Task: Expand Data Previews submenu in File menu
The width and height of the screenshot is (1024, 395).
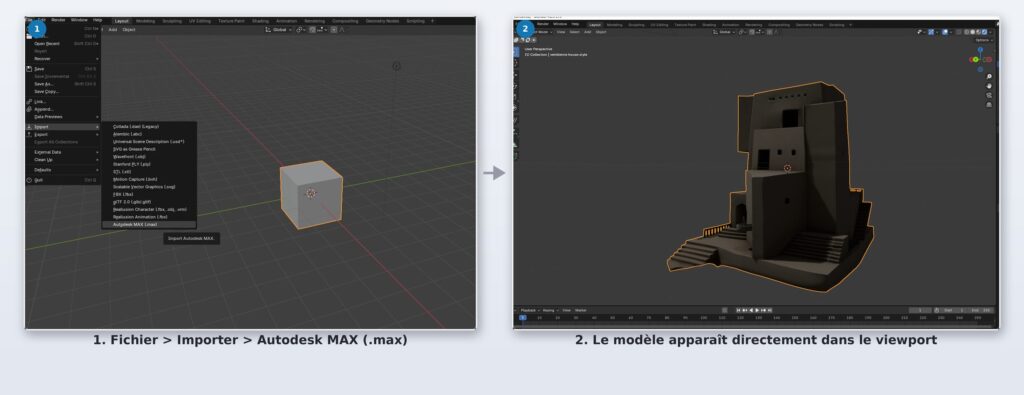Action: pyautogui.click(x=63, y=117)
